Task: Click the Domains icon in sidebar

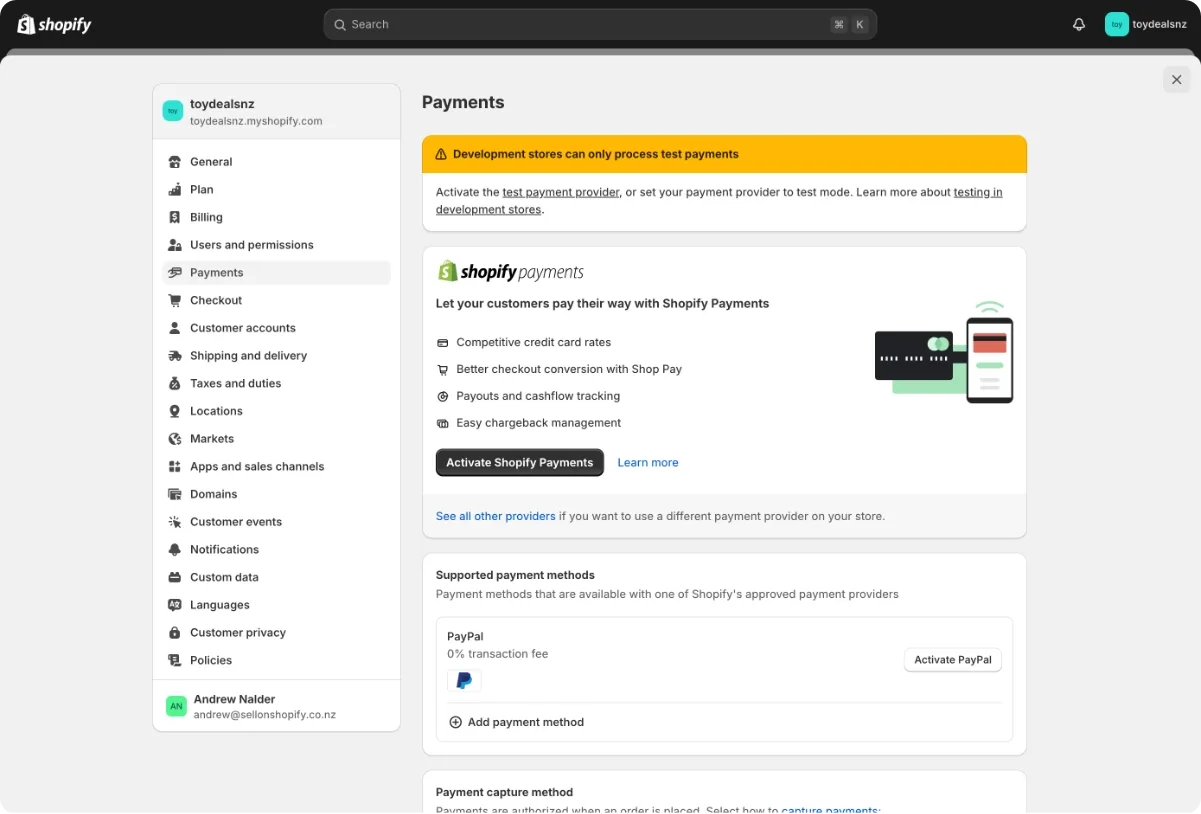Action: click(175, 494)
